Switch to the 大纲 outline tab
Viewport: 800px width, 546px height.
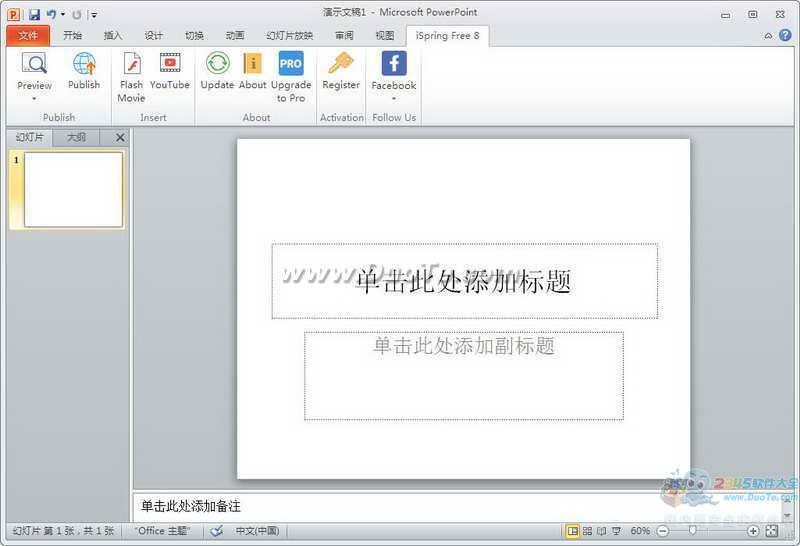(x=76, y=137)
